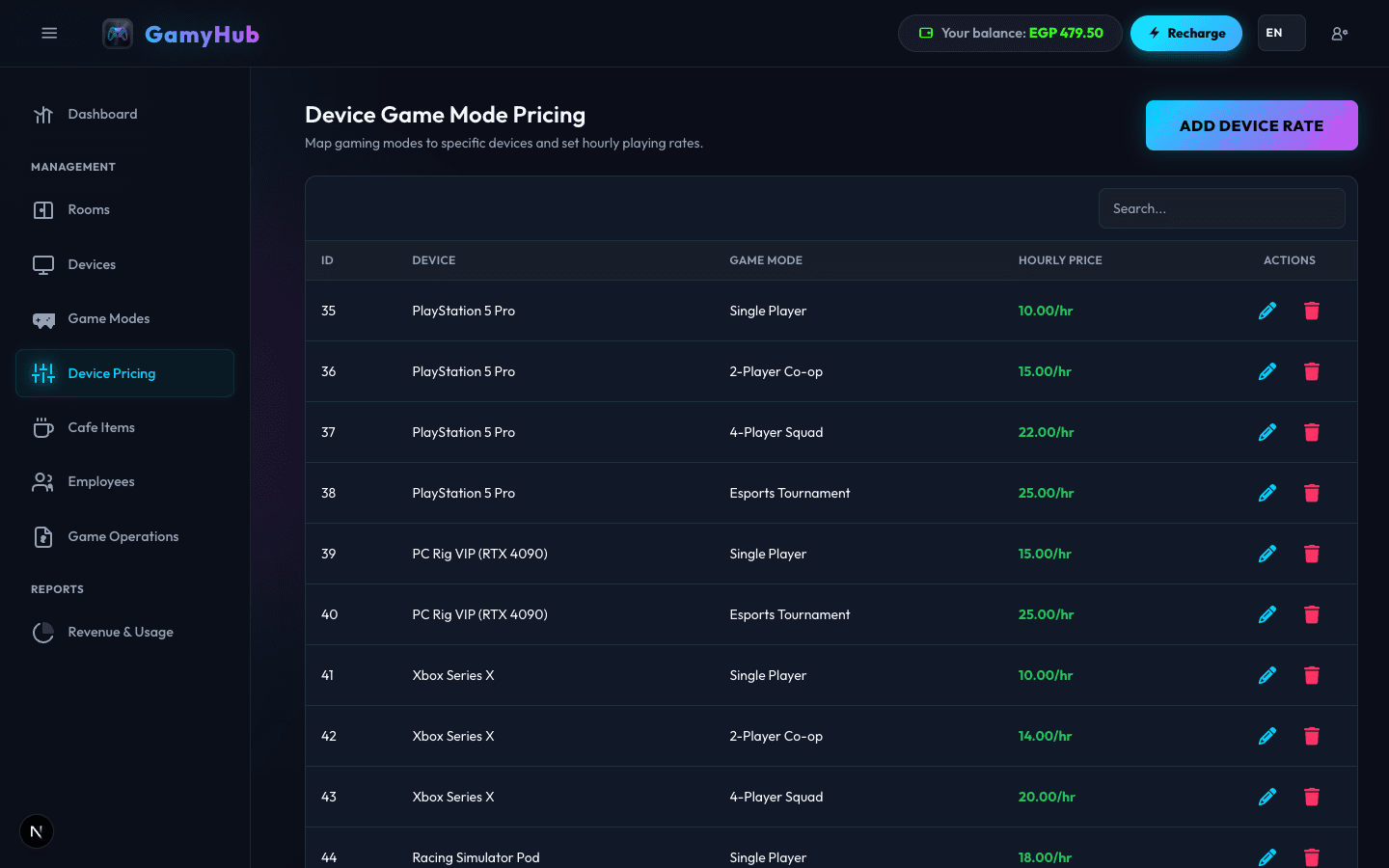Screen dimensions: 1389x868
Task: Delete the rate with ID 38
Action: [1312, 493]
